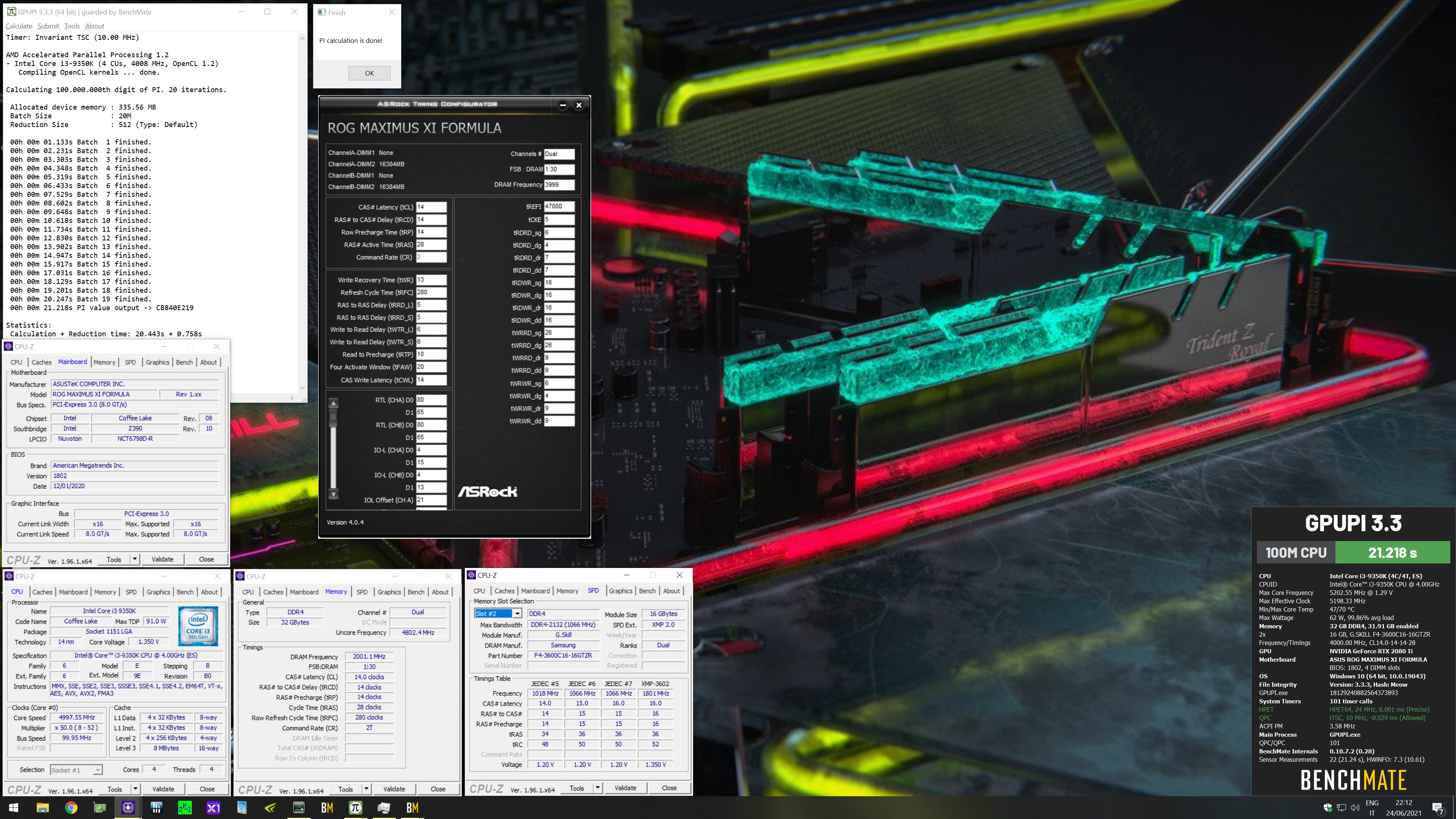Open File Explorer from the taskbar
Image resolution: width=1456 pixels, height=819 pixels.
point(42,808)
